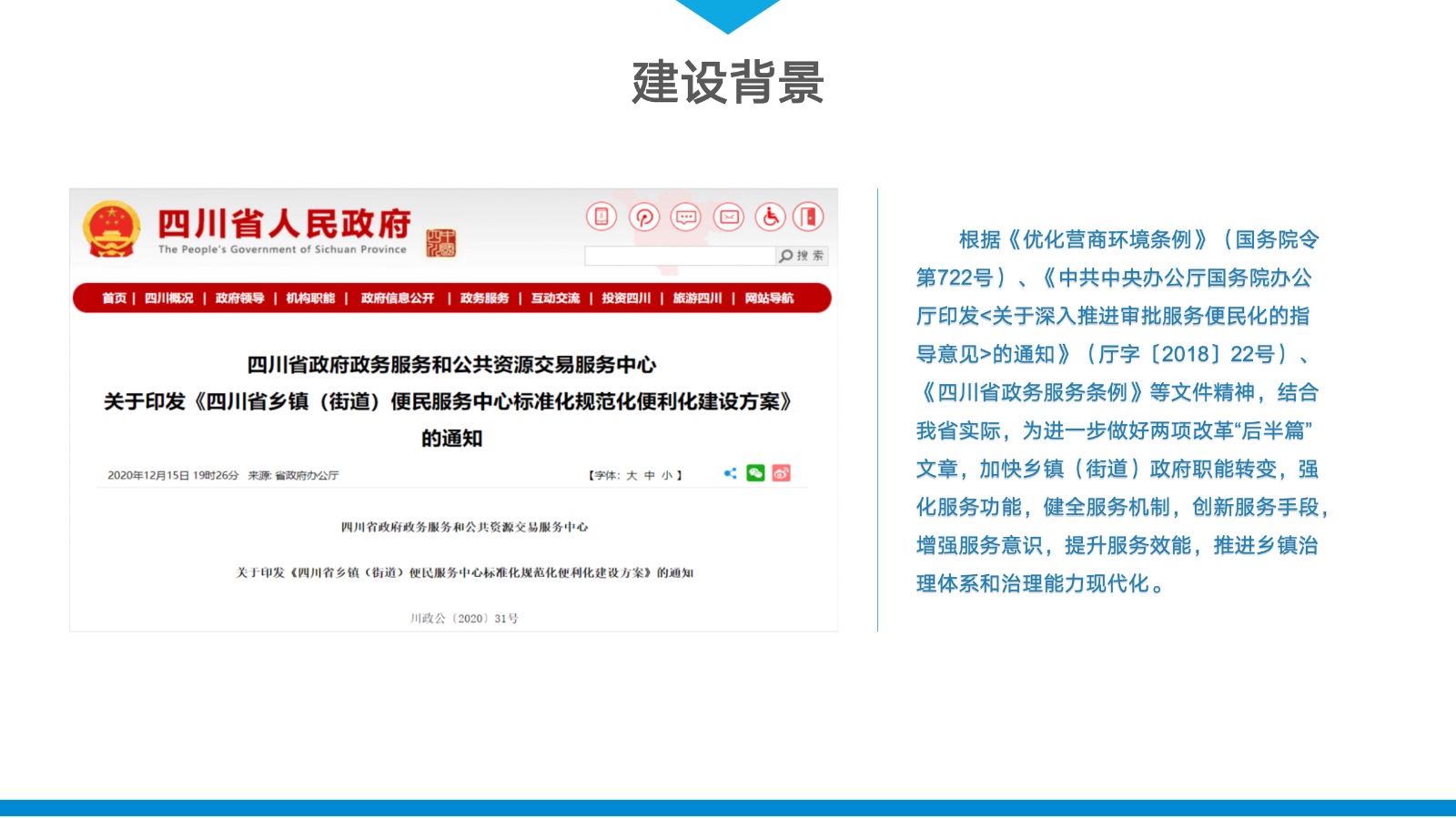Screen dimensions: 1456x819
Task: Click the mobile phone icon in header
Action: pyautogui.click(x=601, y=217)
